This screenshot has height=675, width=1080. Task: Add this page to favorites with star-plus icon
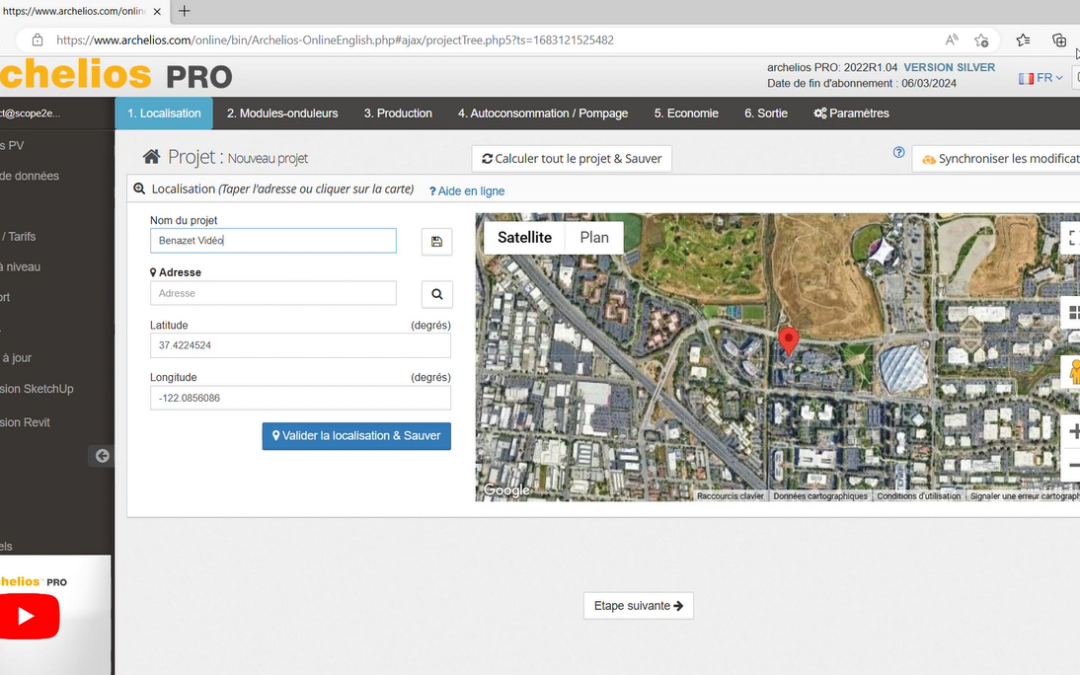[982, 40]
